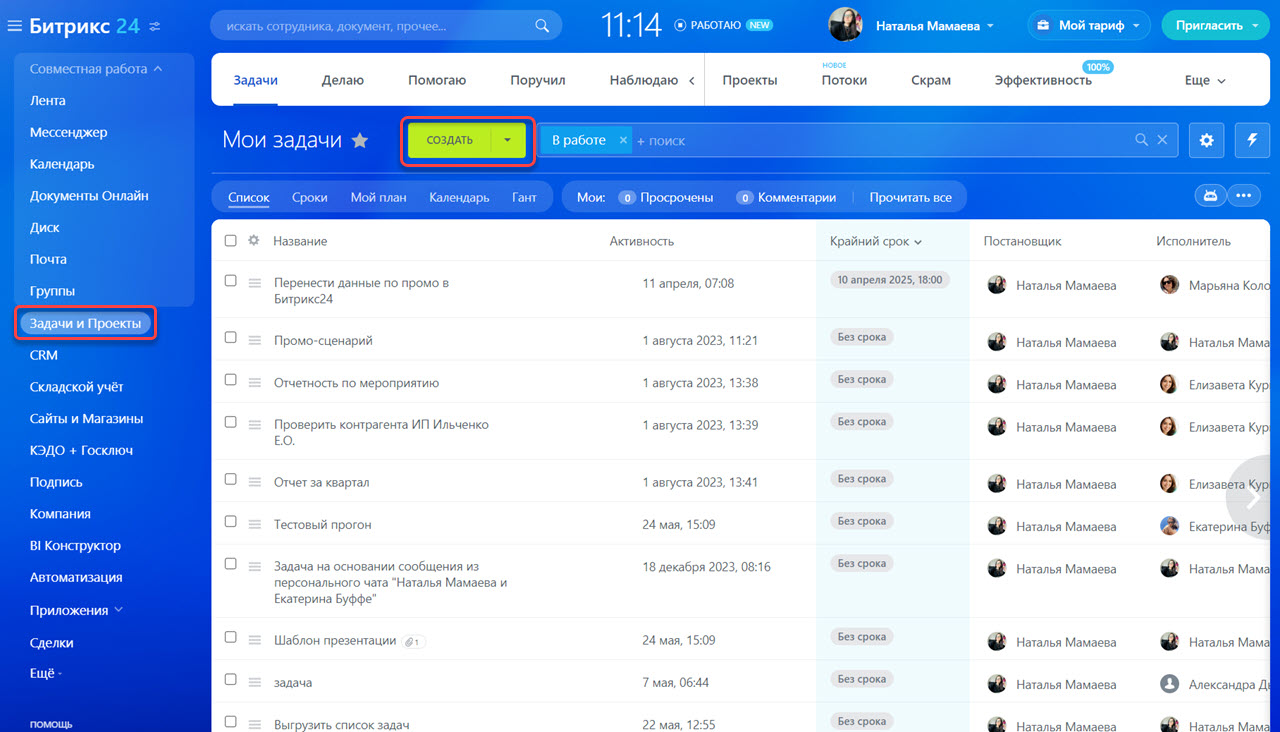
Task: Check the Шаблон презентации checkbox
Action: (x=231, y=638)
